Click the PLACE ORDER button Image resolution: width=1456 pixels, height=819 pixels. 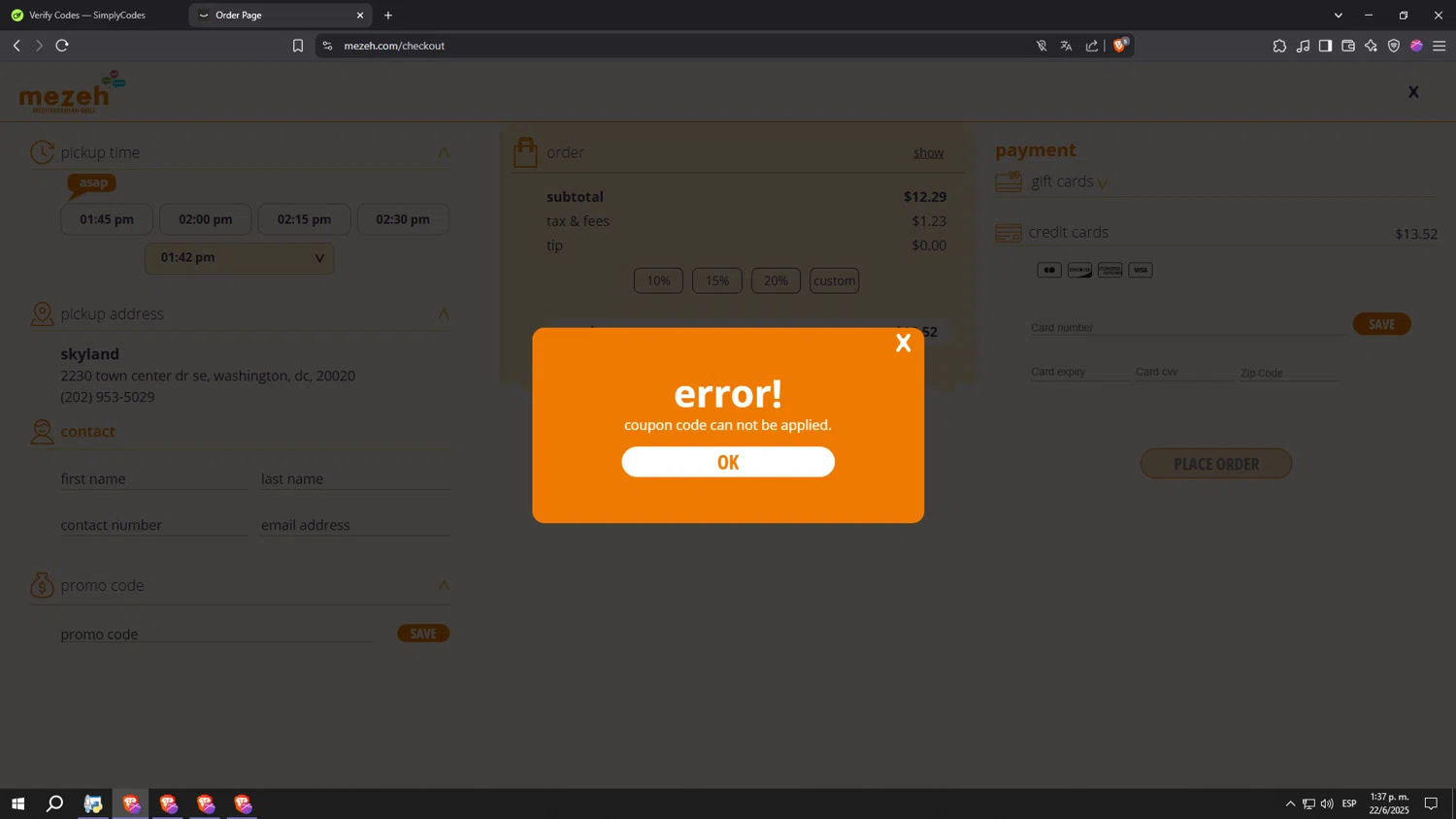(x=1216, y=464)
